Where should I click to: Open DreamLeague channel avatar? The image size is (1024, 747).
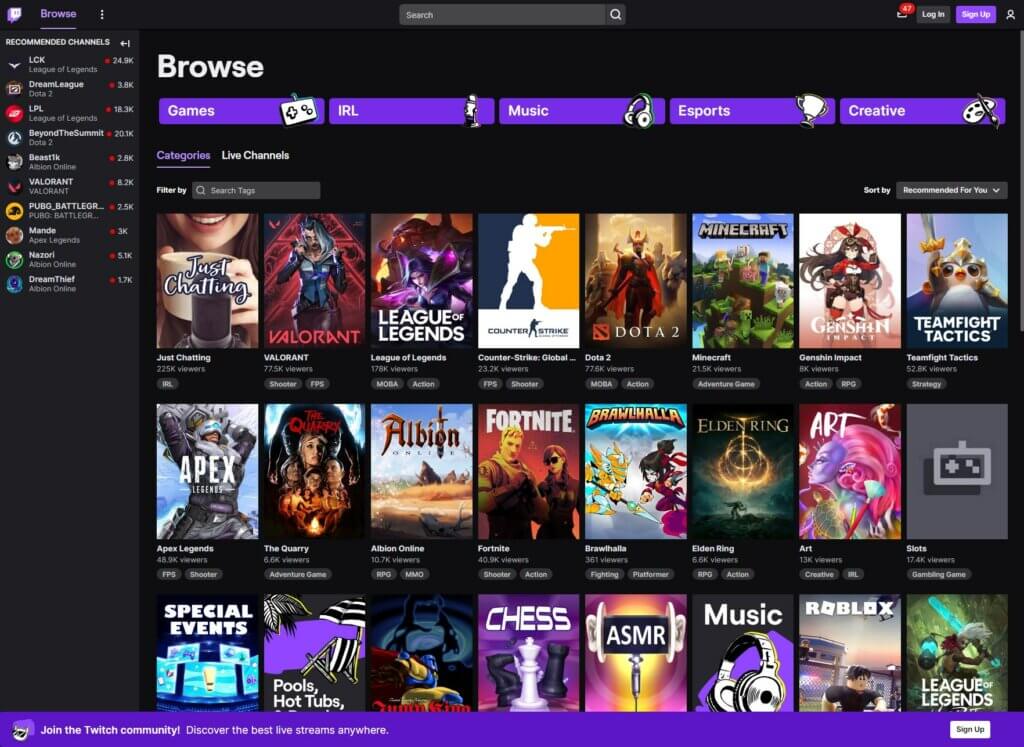pos(14,89)
